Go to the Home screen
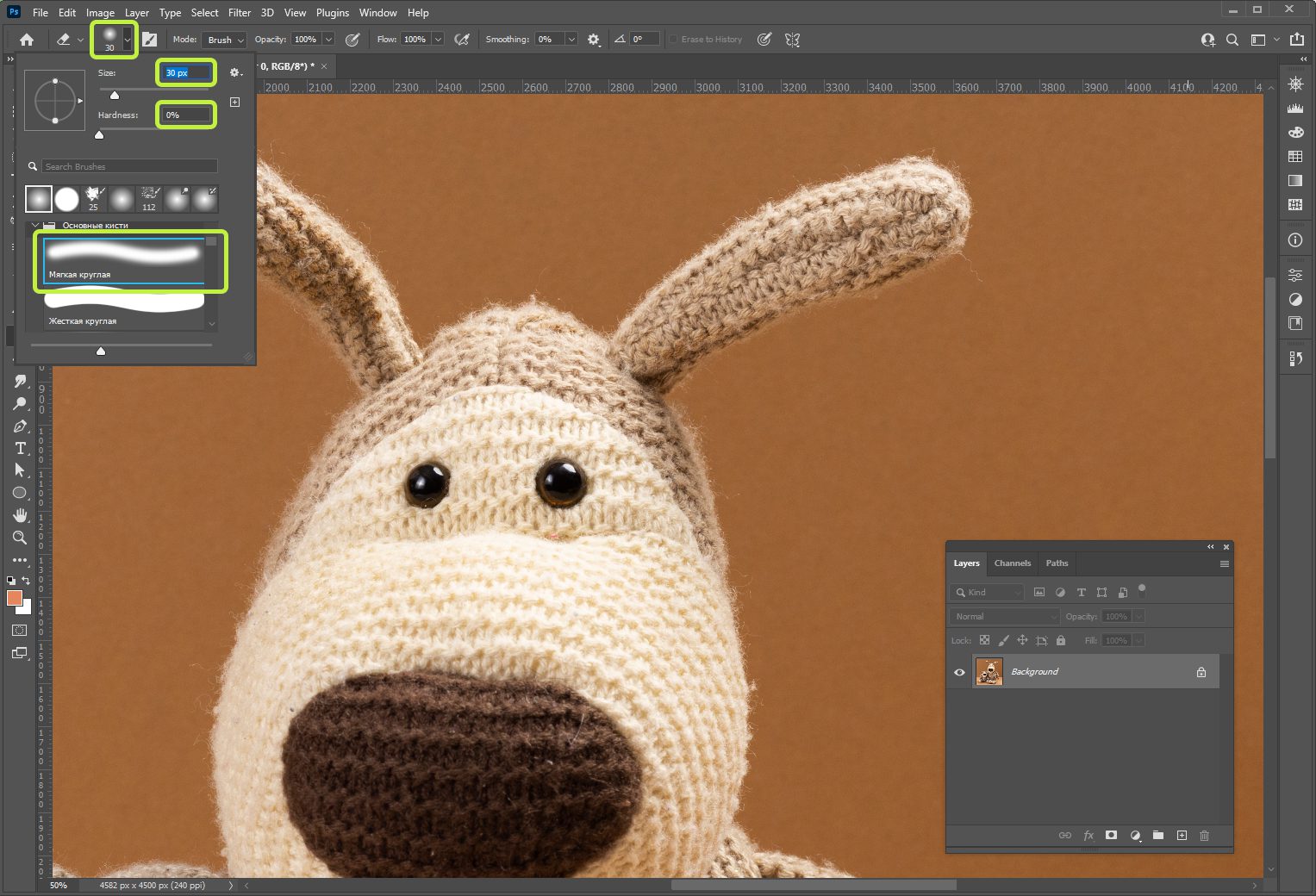 (27, 40)
